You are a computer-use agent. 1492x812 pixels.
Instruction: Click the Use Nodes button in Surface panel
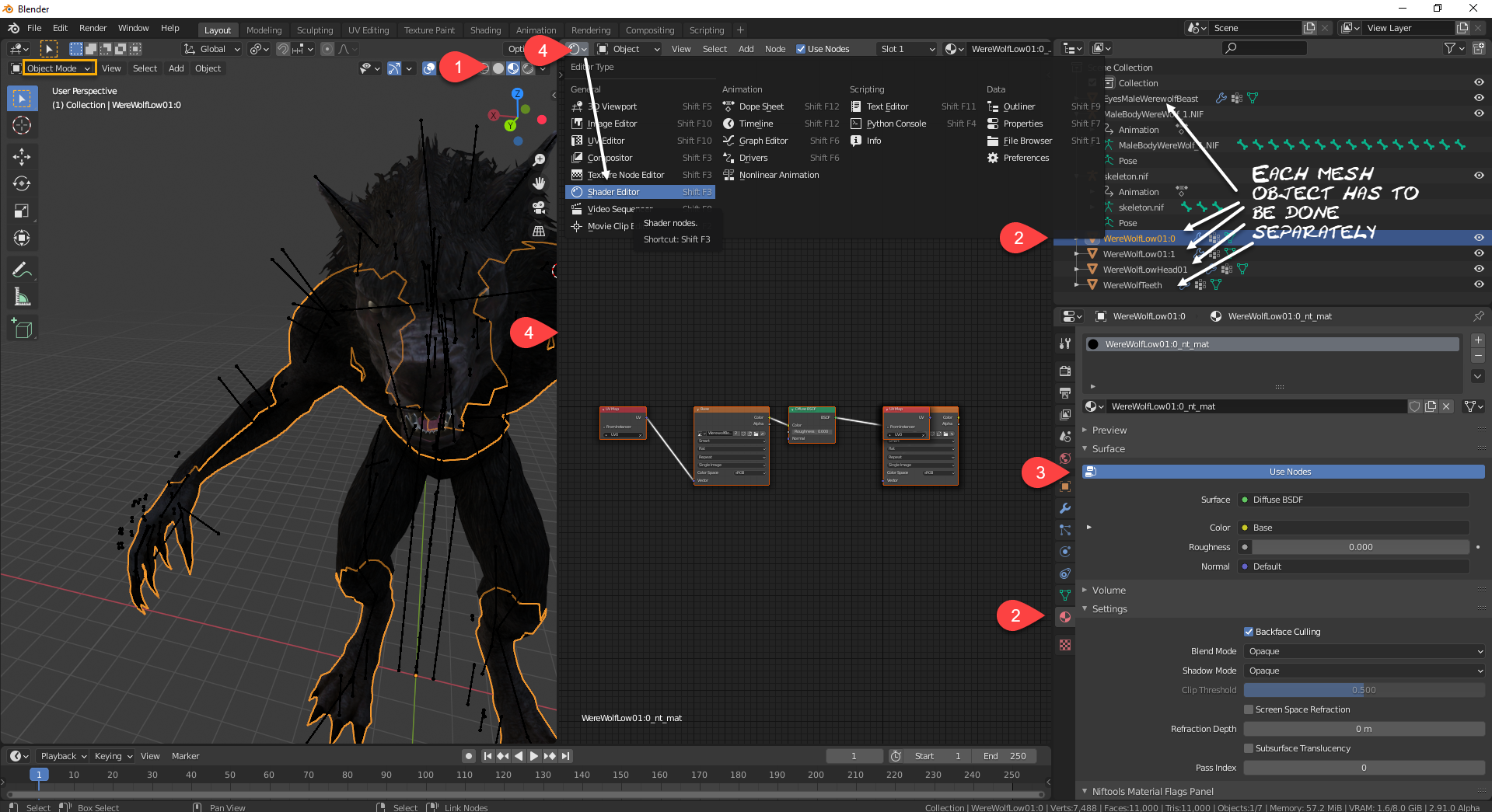pos(1289,472)
